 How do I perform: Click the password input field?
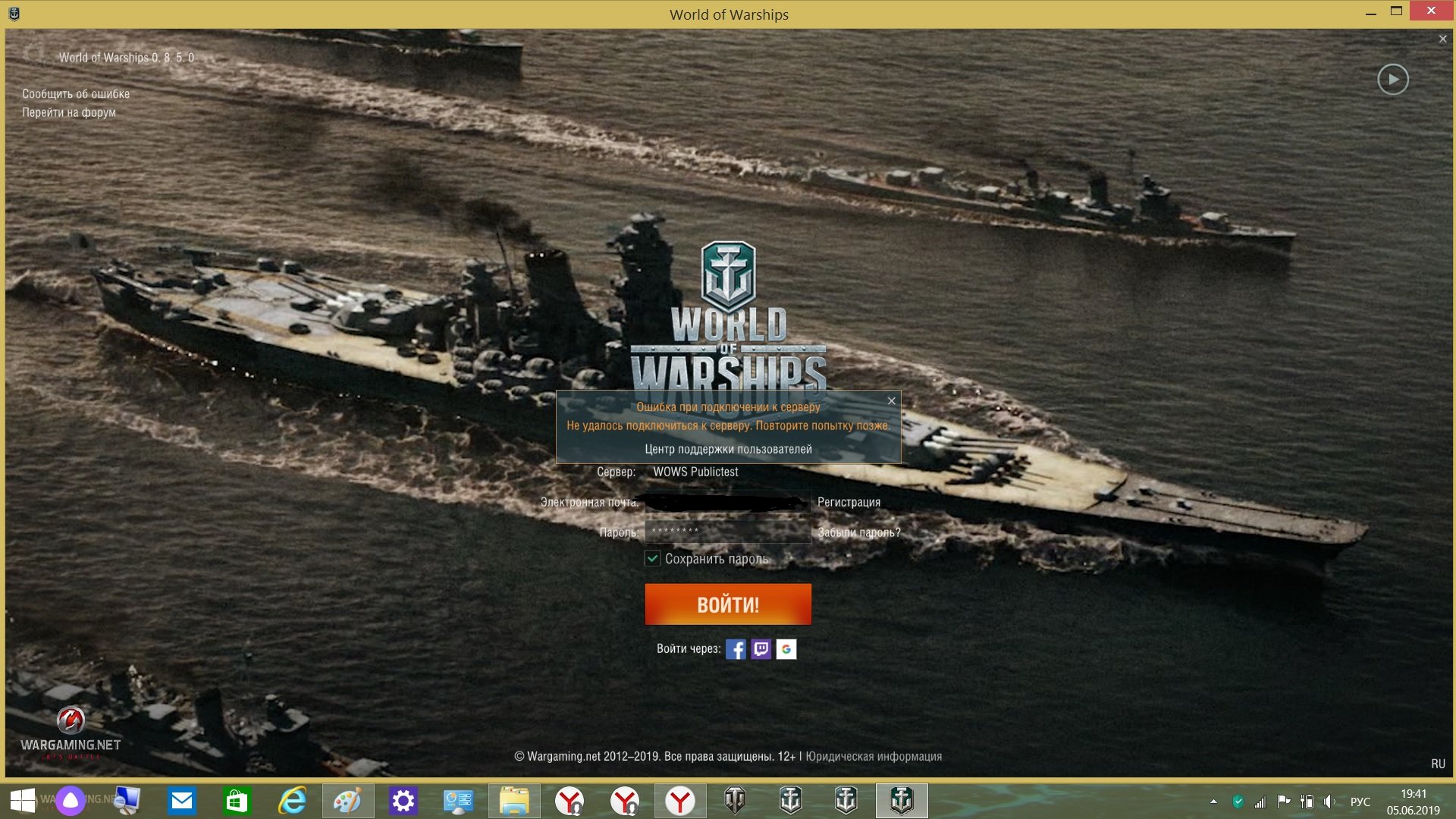728,532
